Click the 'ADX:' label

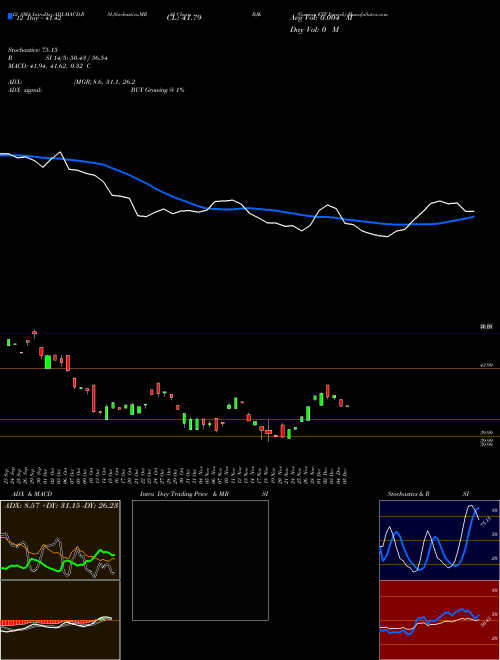pos(16,82)
